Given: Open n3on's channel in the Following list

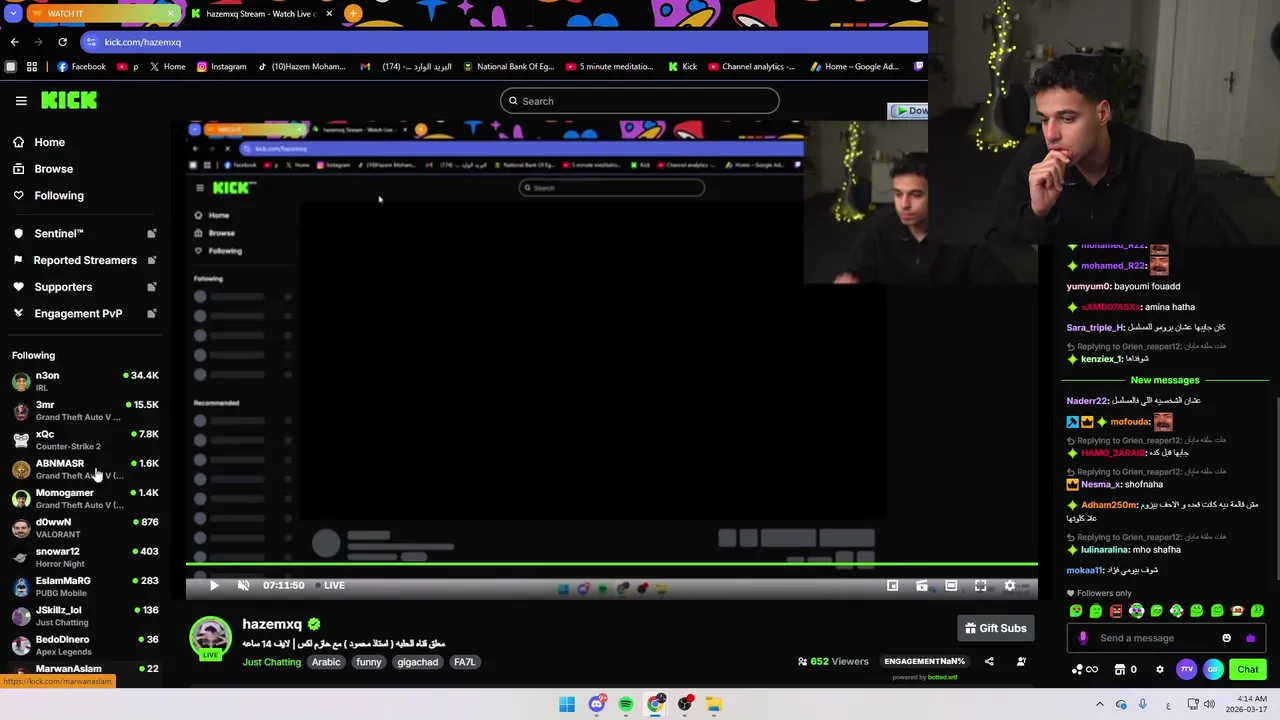Looking at the screenshot, I should pyautogui.click(x=85, y=381).
